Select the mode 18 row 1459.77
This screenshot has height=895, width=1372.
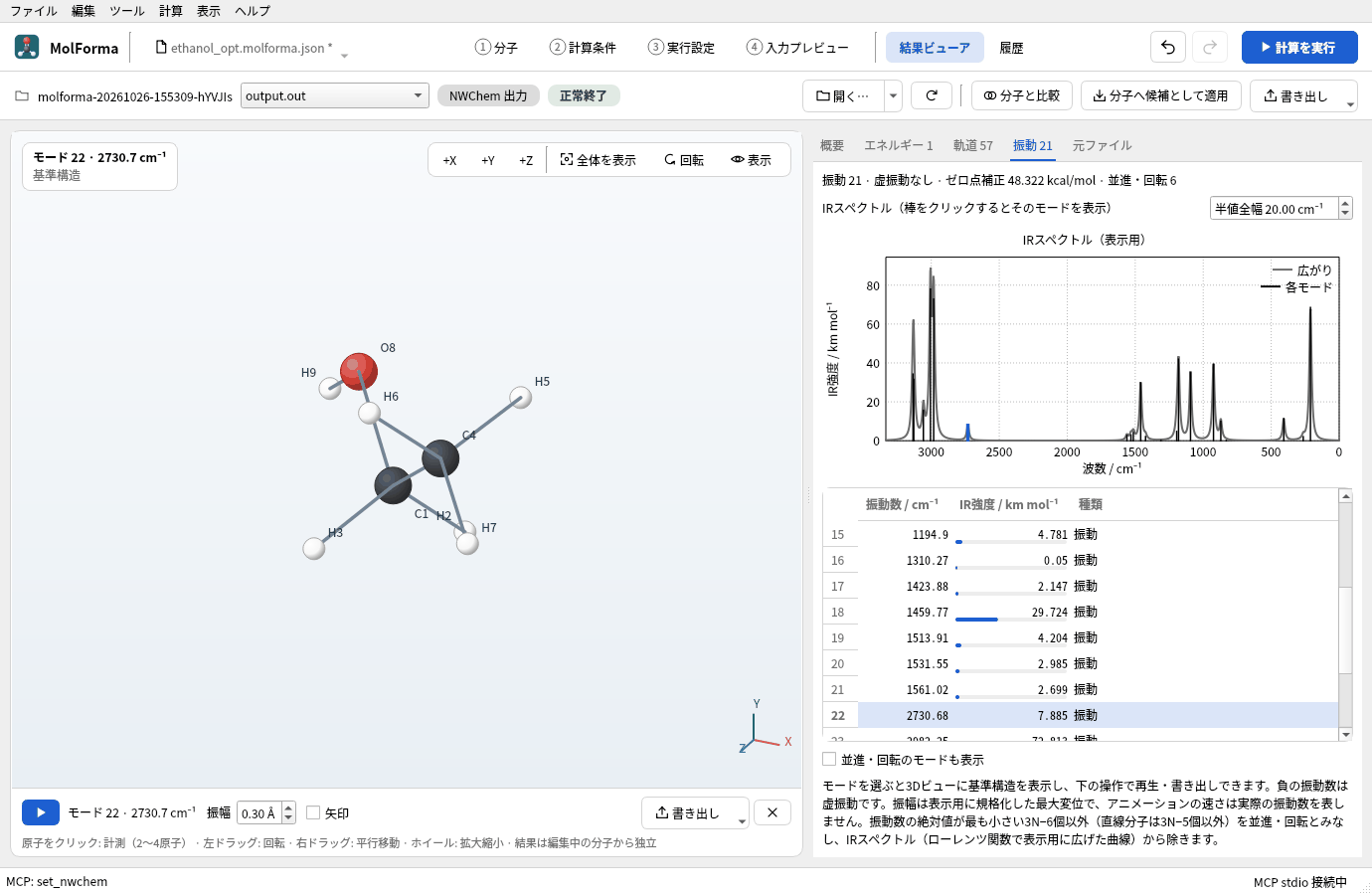[x=1081, y=612]
